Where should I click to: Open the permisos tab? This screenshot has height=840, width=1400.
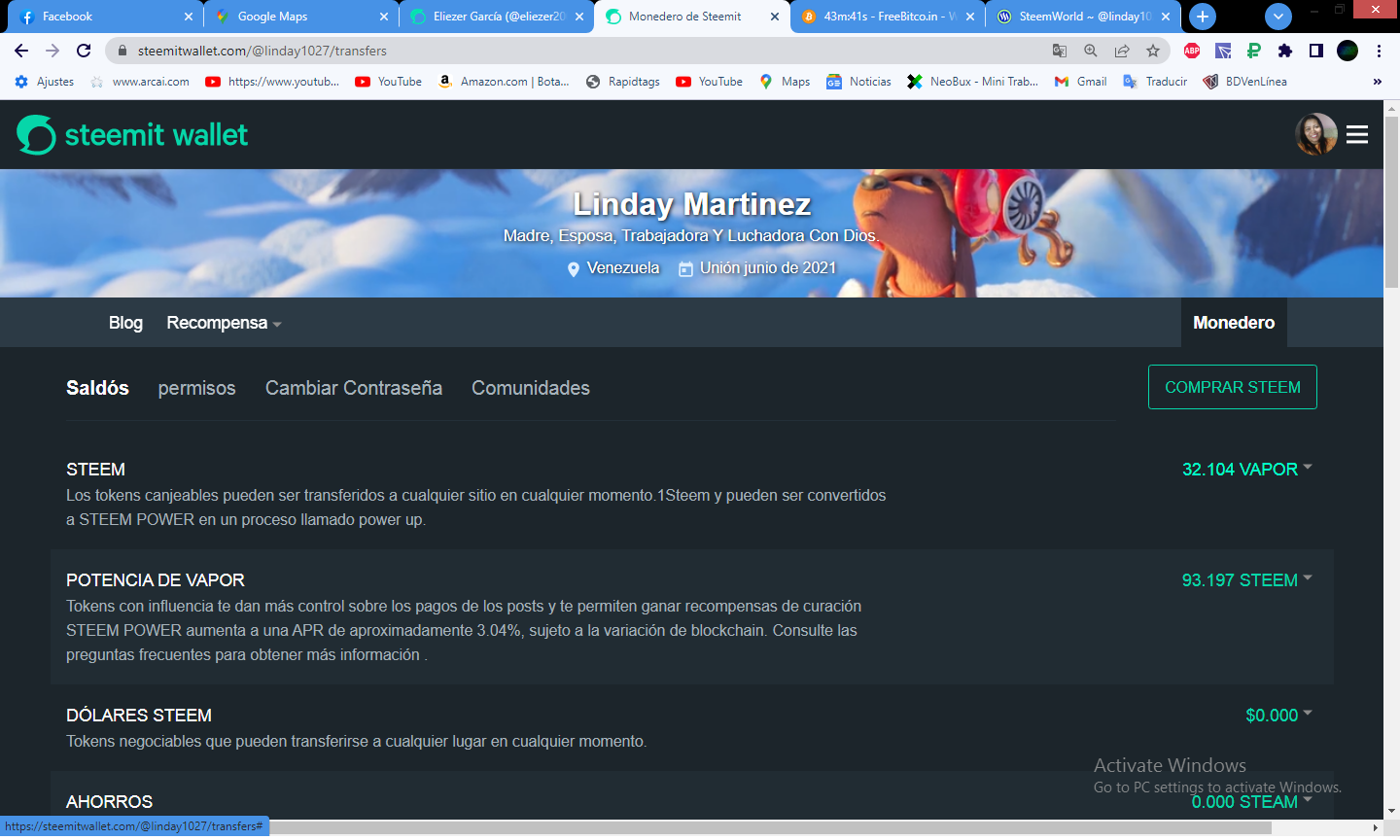pos(197,388)
